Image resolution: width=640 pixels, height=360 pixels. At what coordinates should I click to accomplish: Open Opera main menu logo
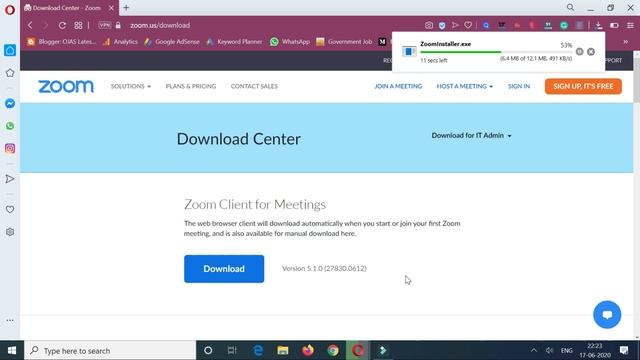[x=10, y=9]
